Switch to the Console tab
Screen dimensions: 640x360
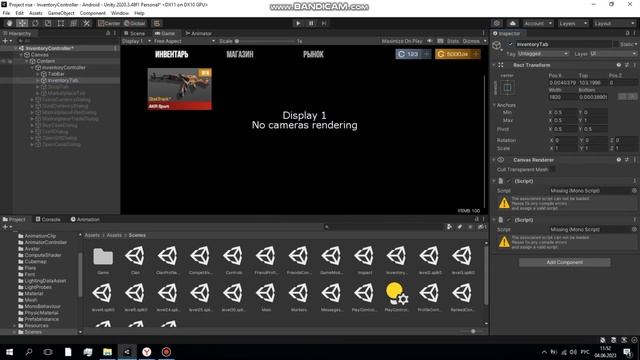[x=48, y=220]
